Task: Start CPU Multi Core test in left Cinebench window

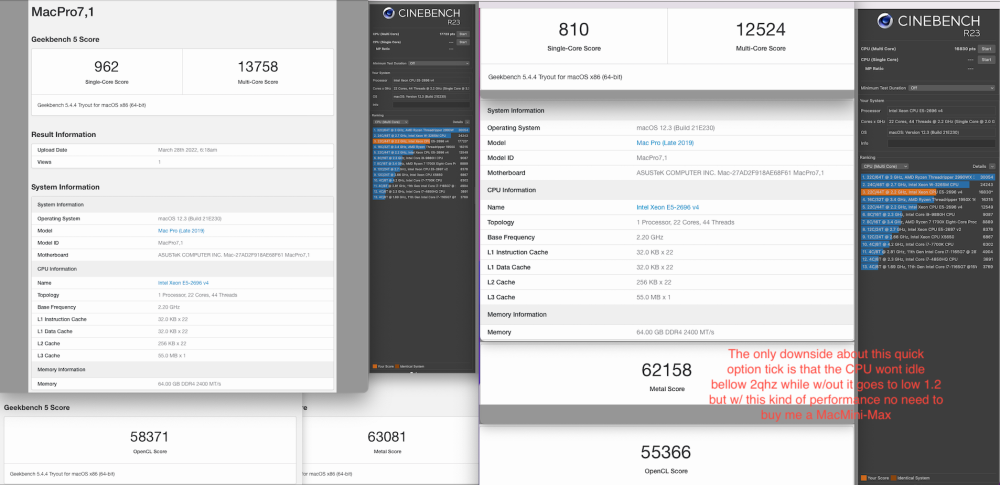Action: pos(463,34)
